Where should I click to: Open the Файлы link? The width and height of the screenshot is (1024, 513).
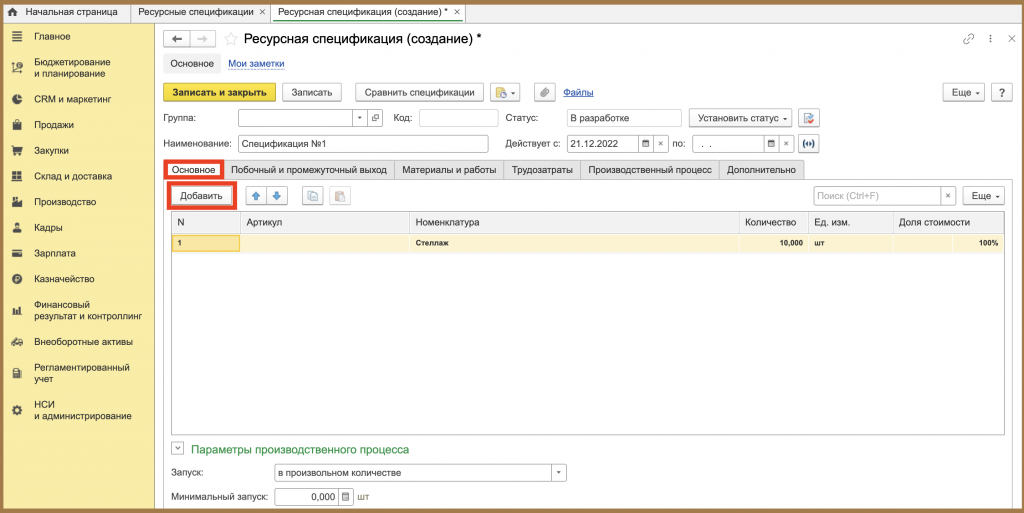click(x=578, y=93)
